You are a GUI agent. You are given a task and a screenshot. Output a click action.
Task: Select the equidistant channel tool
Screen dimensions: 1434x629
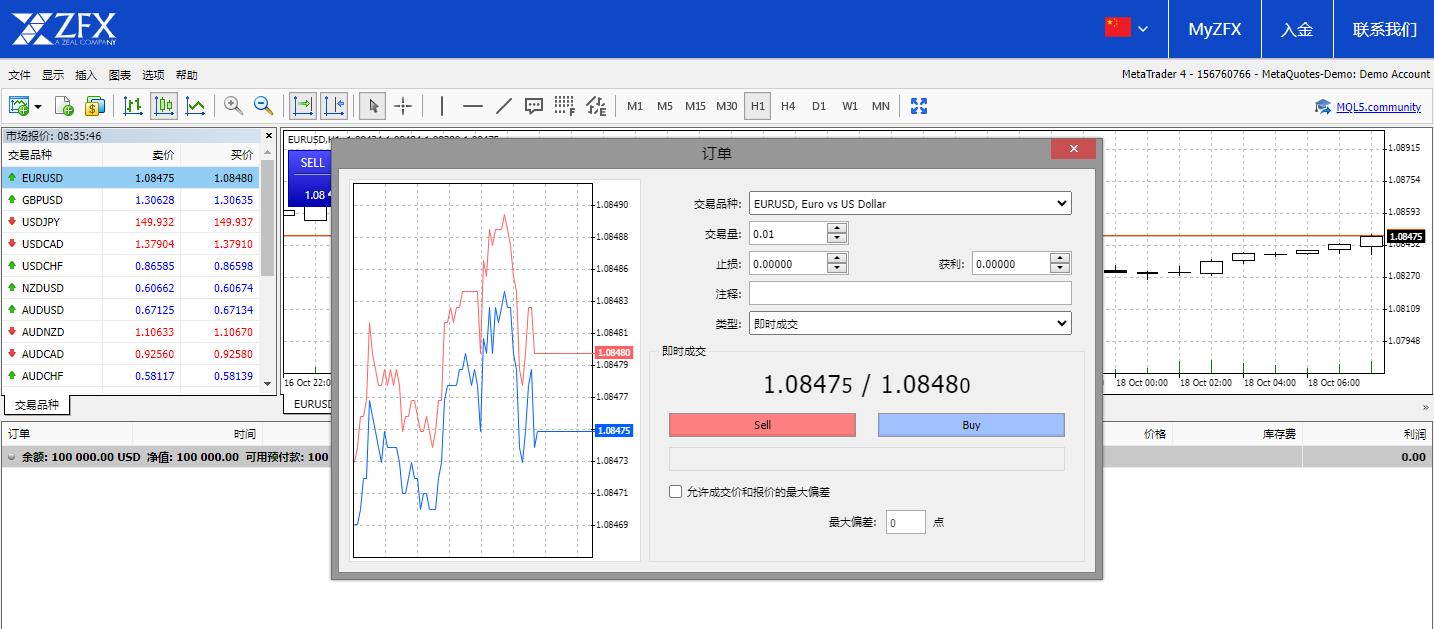coord(596,106)
